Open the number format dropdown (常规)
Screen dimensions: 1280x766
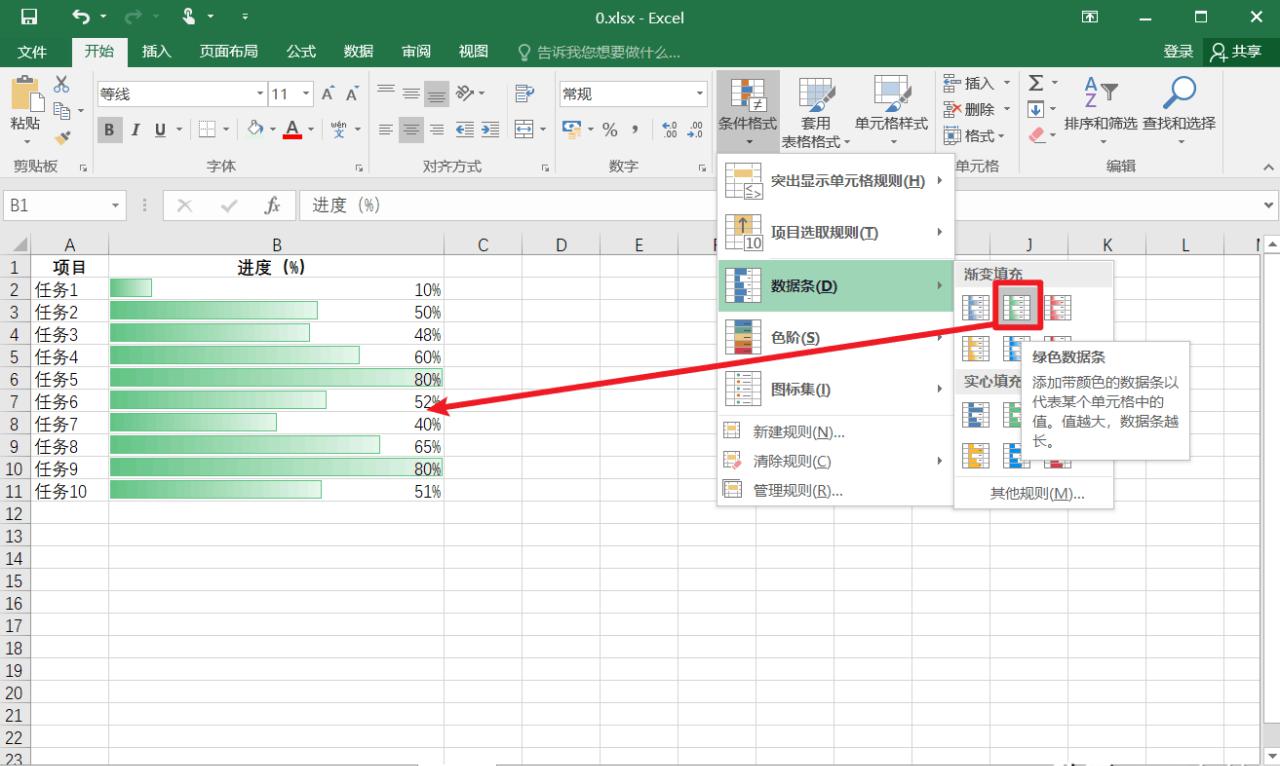(700, 94)
